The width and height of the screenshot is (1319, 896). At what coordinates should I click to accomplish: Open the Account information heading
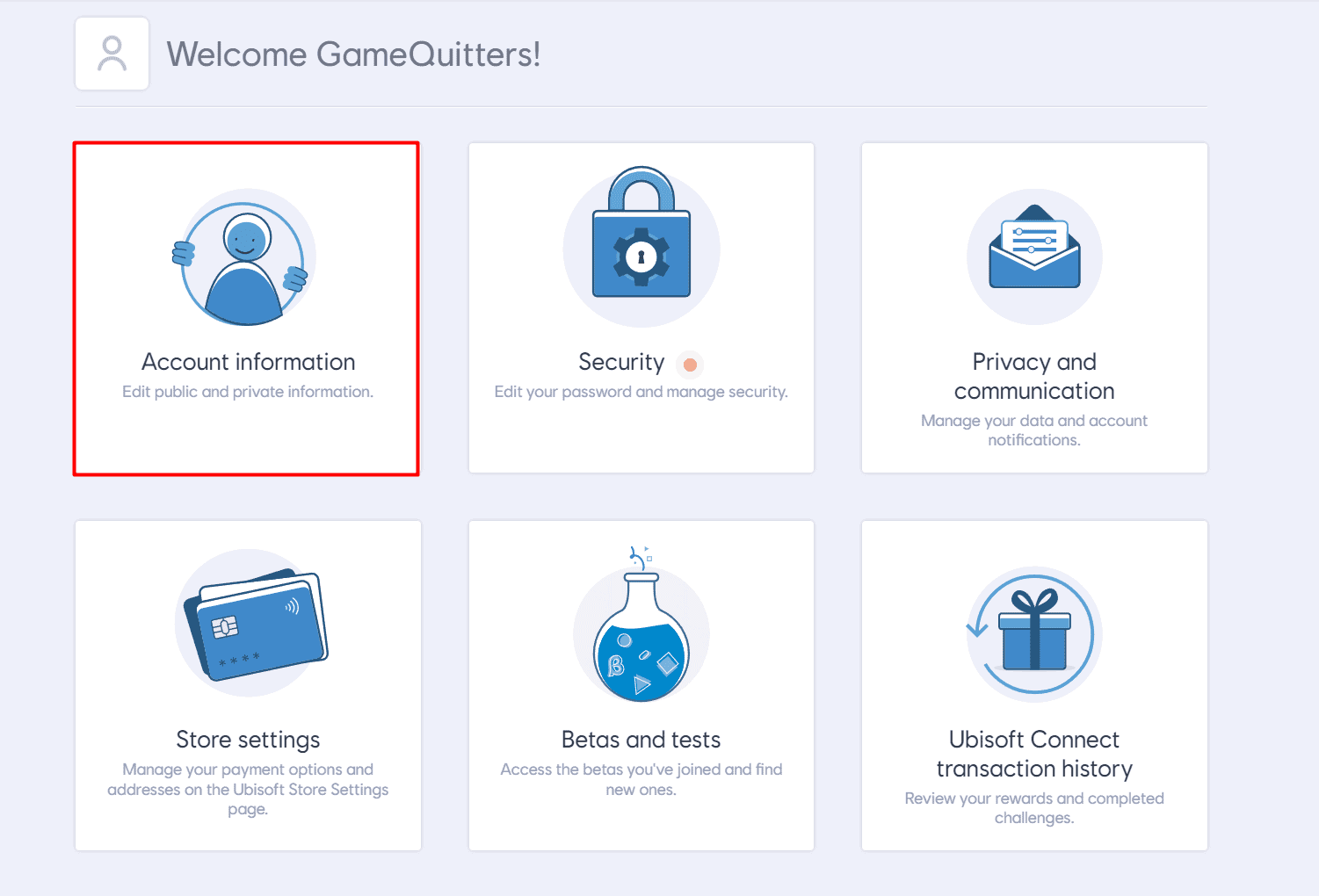tap(248, 362)
